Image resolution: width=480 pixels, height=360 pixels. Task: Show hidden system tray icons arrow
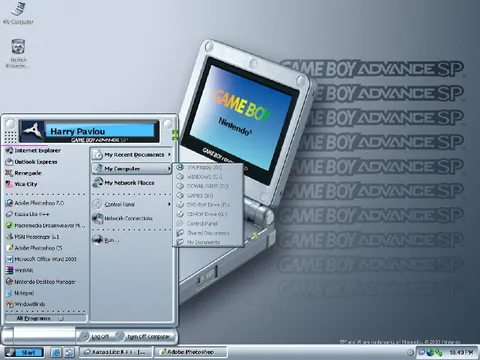410,352
